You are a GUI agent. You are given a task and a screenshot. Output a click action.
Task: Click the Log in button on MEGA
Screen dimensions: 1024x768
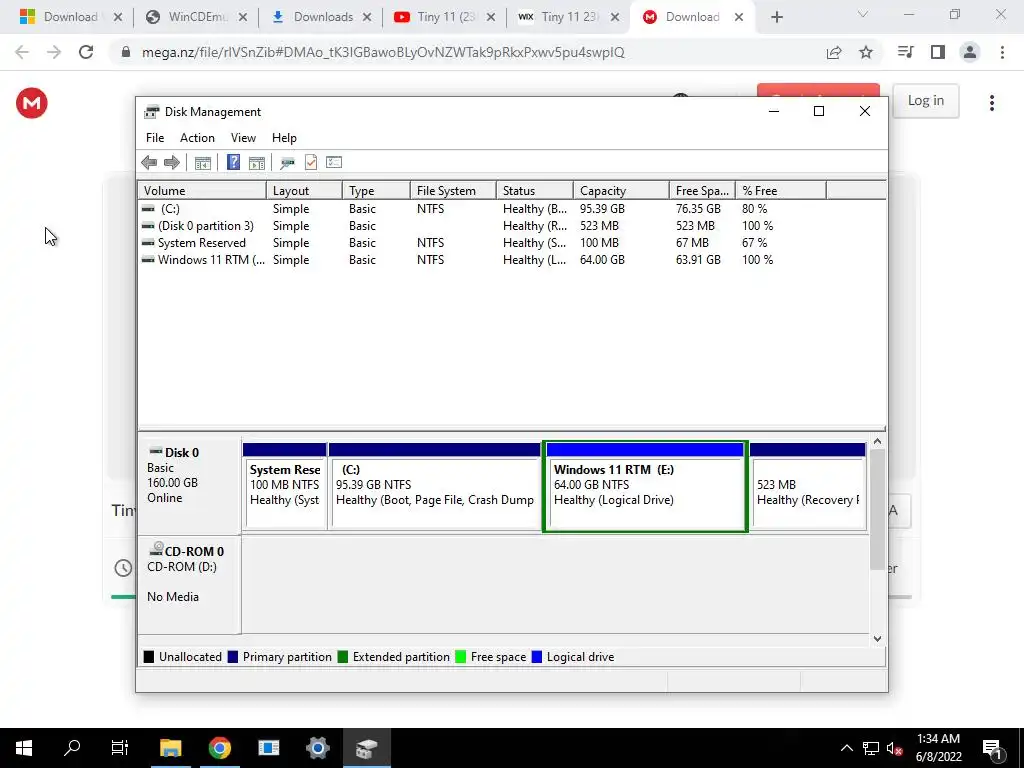coord(925,101)
